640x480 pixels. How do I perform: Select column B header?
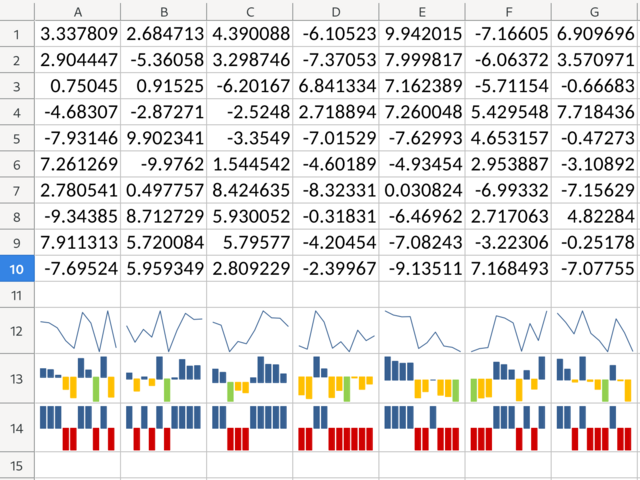tap(164, 12)
